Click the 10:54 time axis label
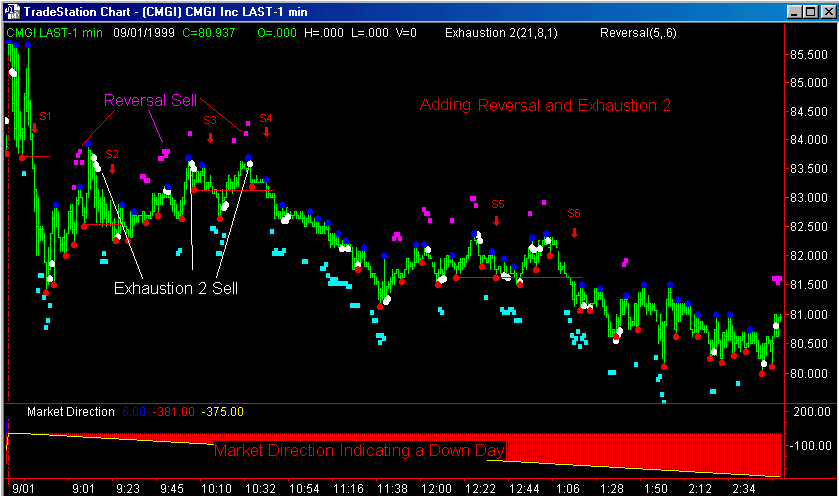This screenshot has width=839, height=496. [x=304, y=489]
